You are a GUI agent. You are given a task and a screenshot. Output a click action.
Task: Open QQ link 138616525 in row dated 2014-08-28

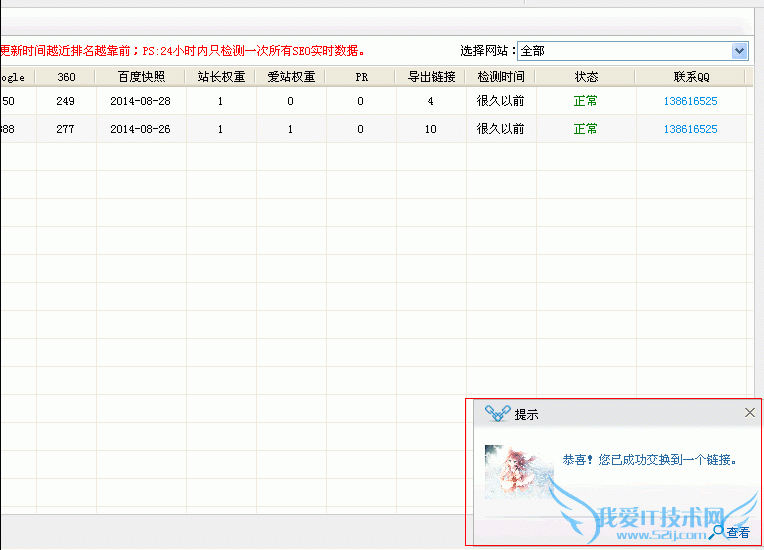tap(690, 101)
